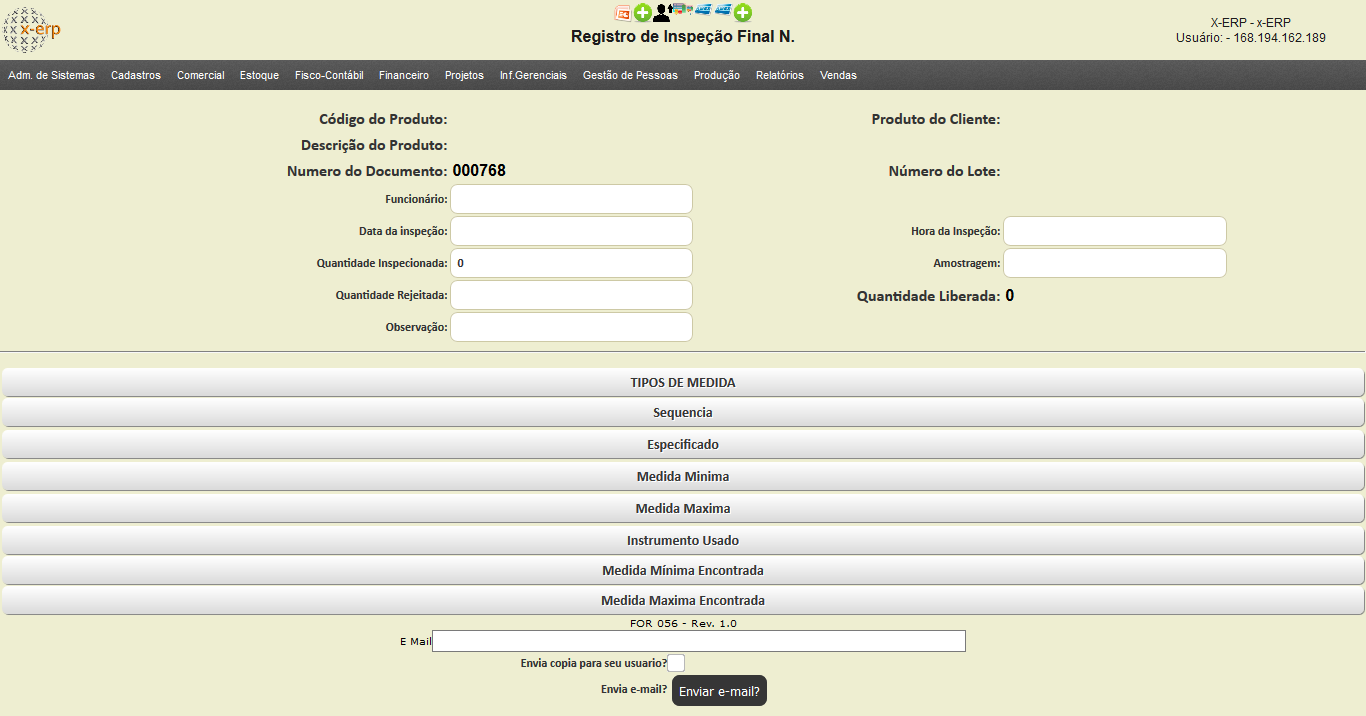Tick the 'Envia copia para seu usuario?' checkbox
Image resolution: width=1366 pixels, height=716 pixels.
(x=676, y=662)
